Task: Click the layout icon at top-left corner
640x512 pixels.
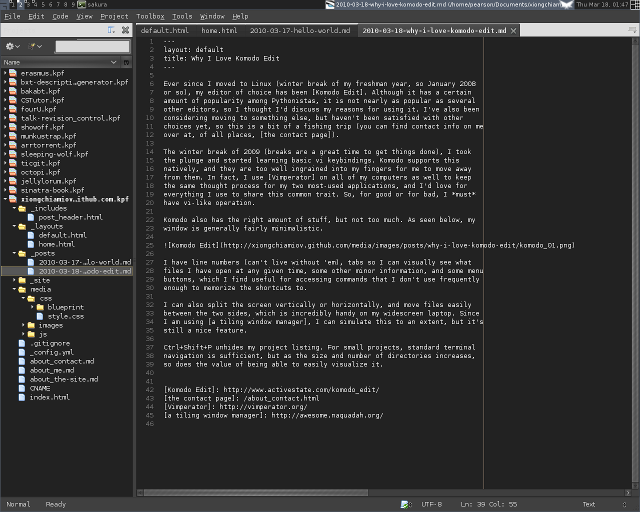Action: (4, 4)
